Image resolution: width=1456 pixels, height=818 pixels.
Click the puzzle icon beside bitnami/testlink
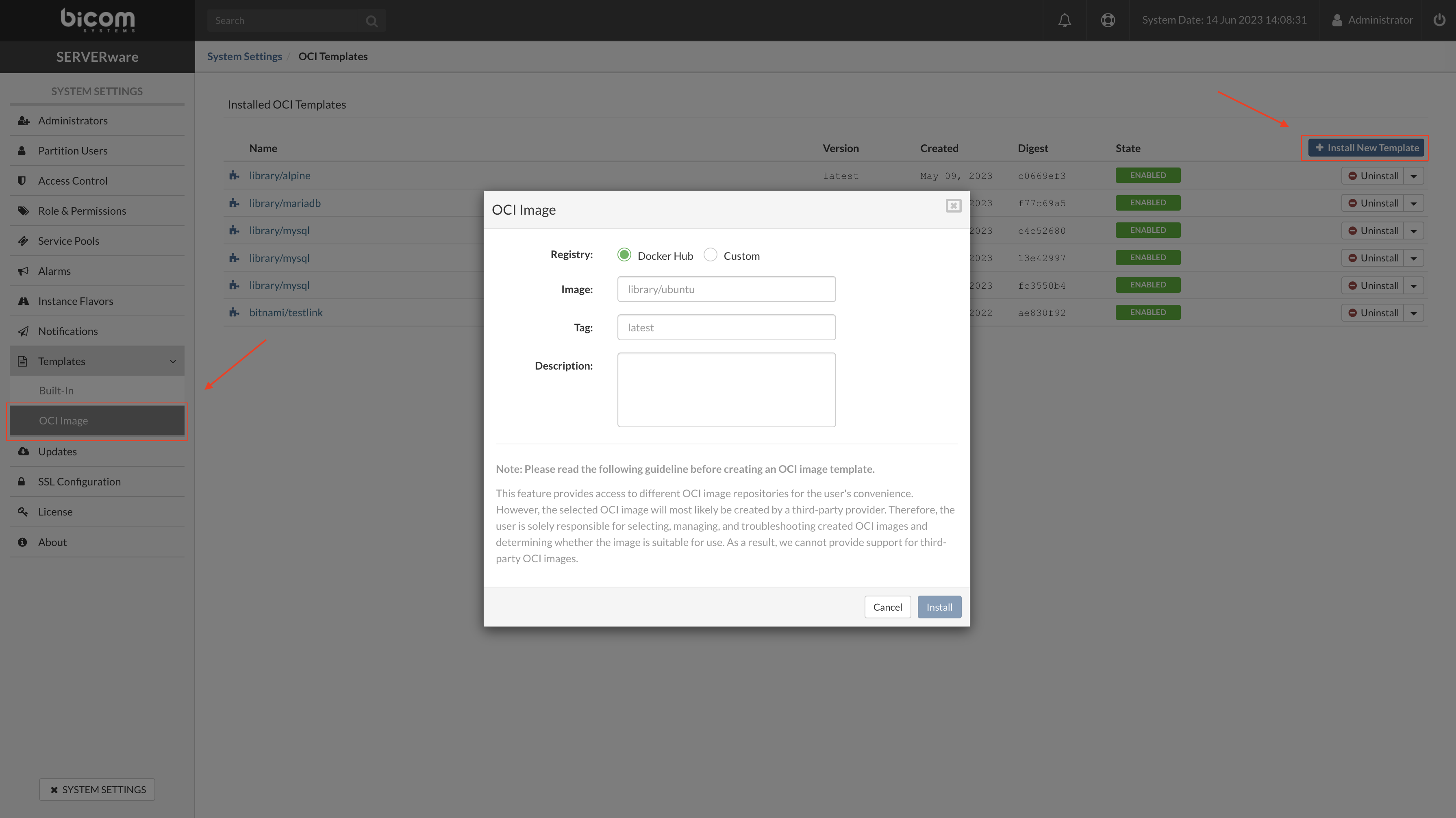point(234,313)
